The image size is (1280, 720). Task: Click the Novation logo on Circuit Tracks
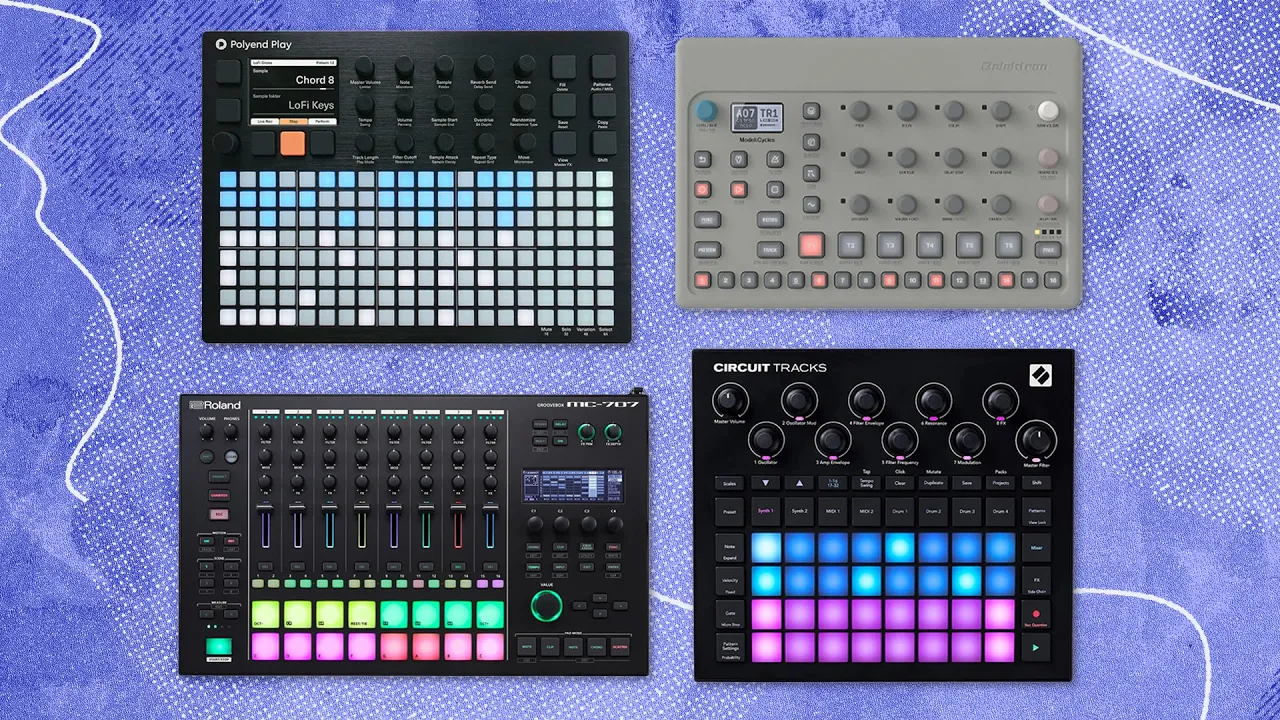(x=1040, y=375)
